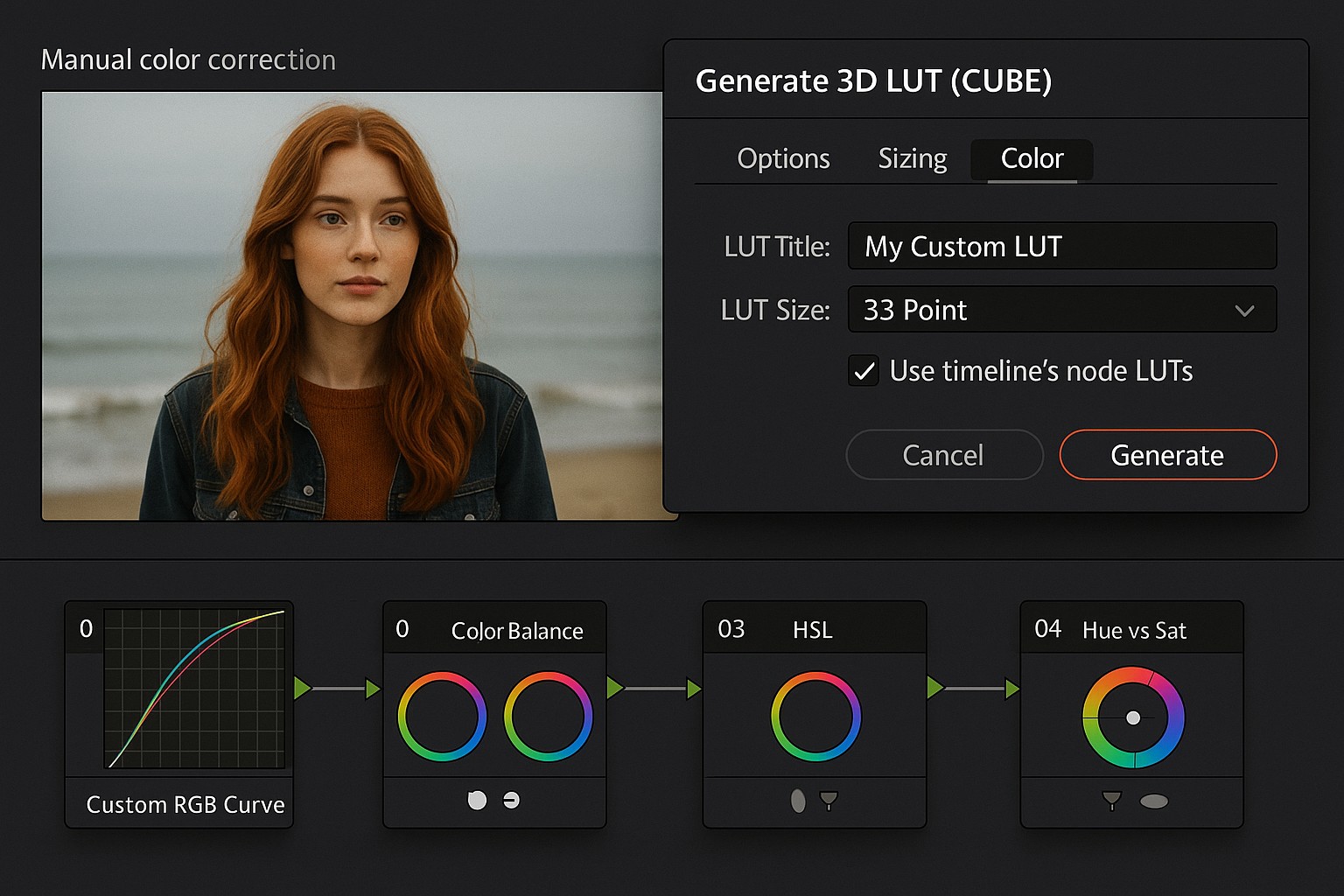Click the left Color Balance color wheel

point(442,716)
